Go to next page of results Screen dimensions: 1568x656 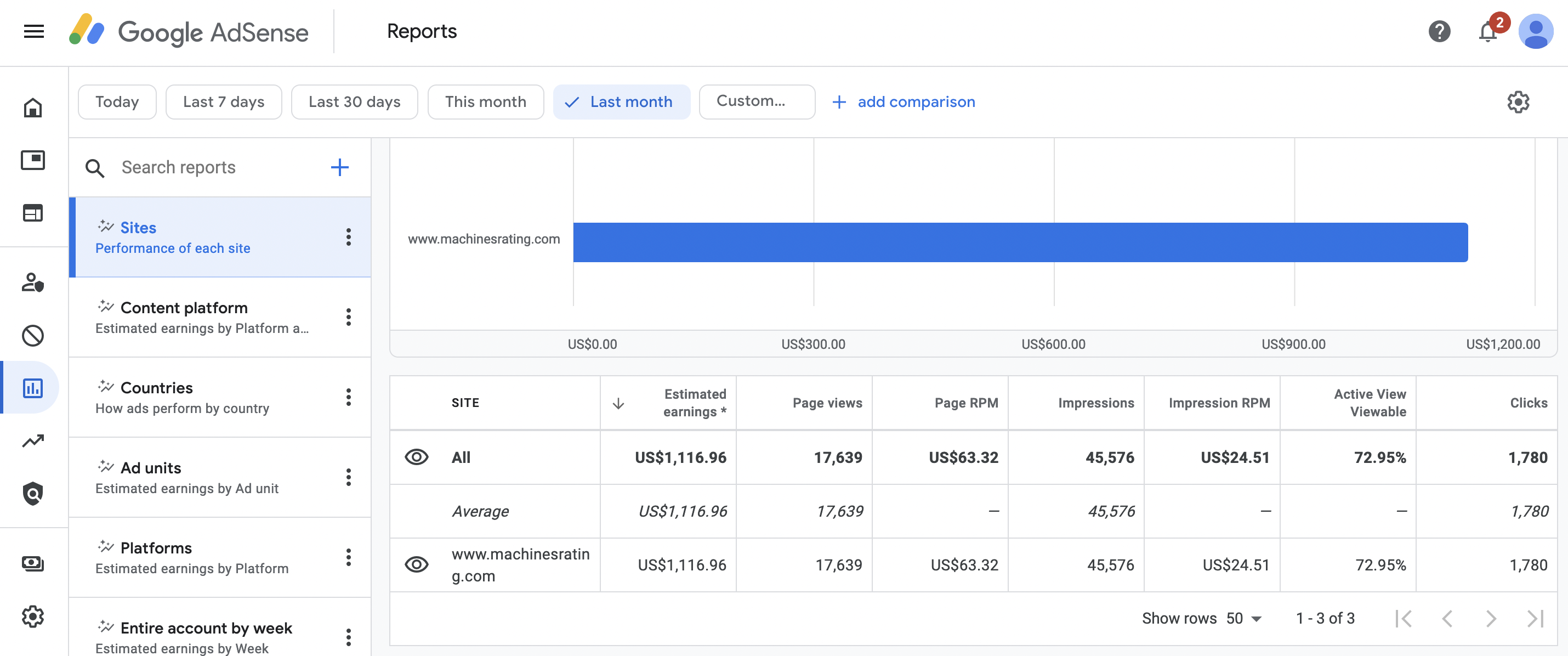1491,619
